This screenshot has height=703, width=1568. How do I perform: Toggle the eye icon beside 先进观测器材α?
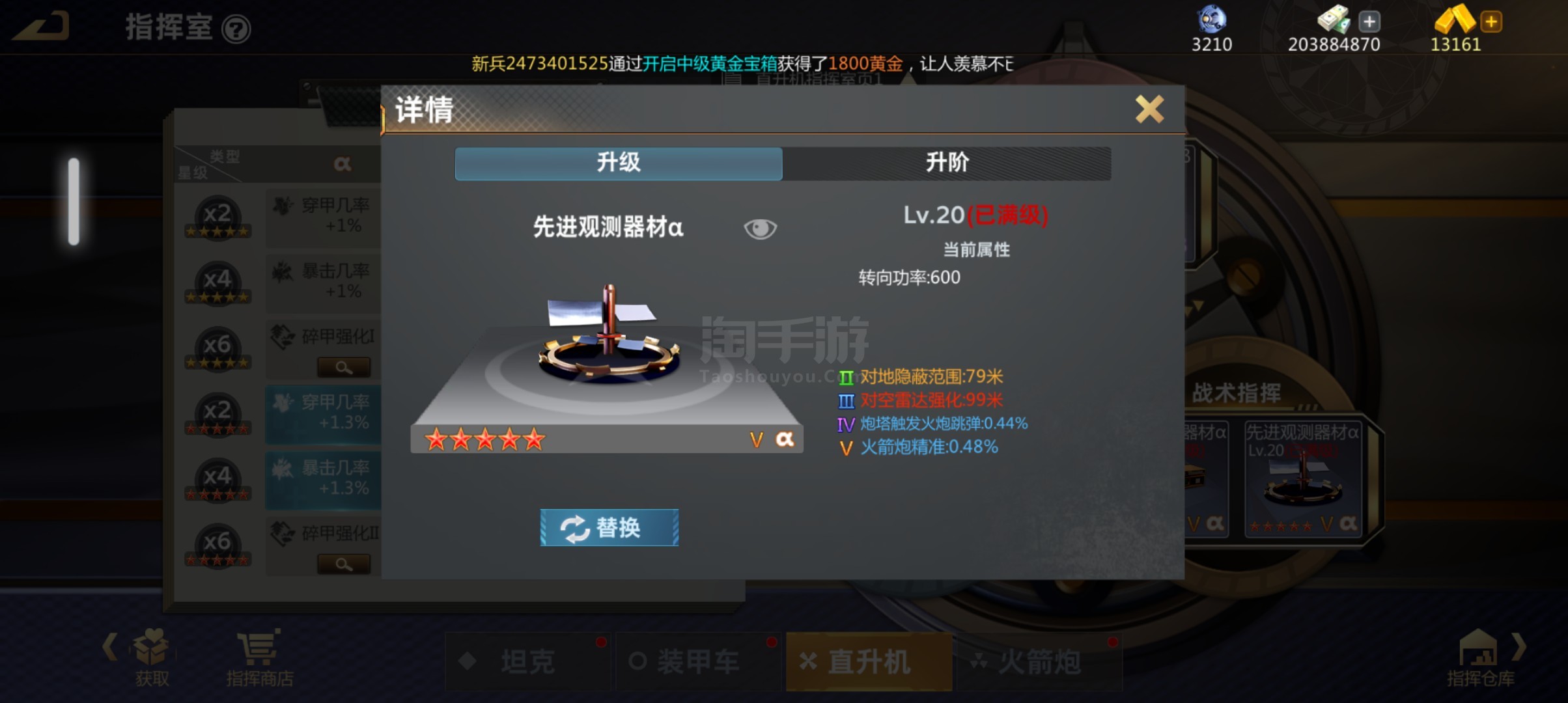(760, 228)
